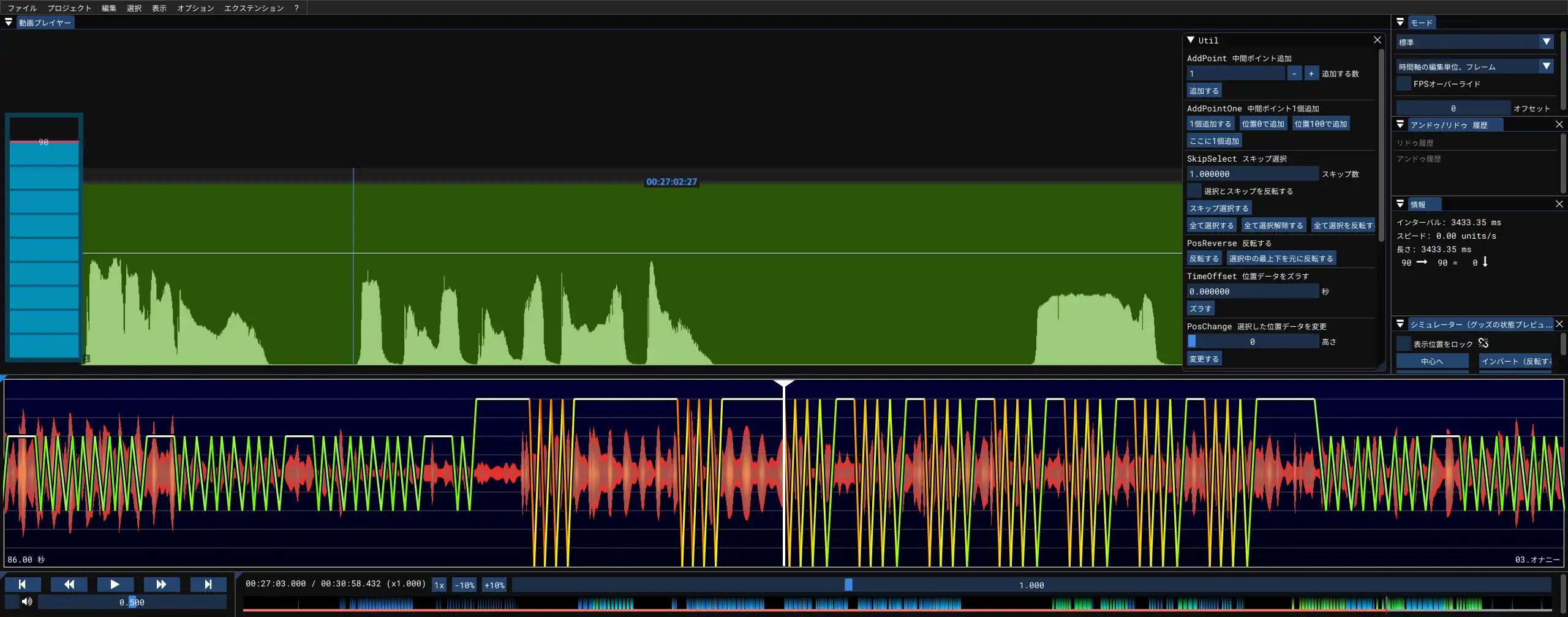Open the 動画プレイヤー panel triangle menu
This screenshot has width=1568, height=617.
(x=9, y=23)
